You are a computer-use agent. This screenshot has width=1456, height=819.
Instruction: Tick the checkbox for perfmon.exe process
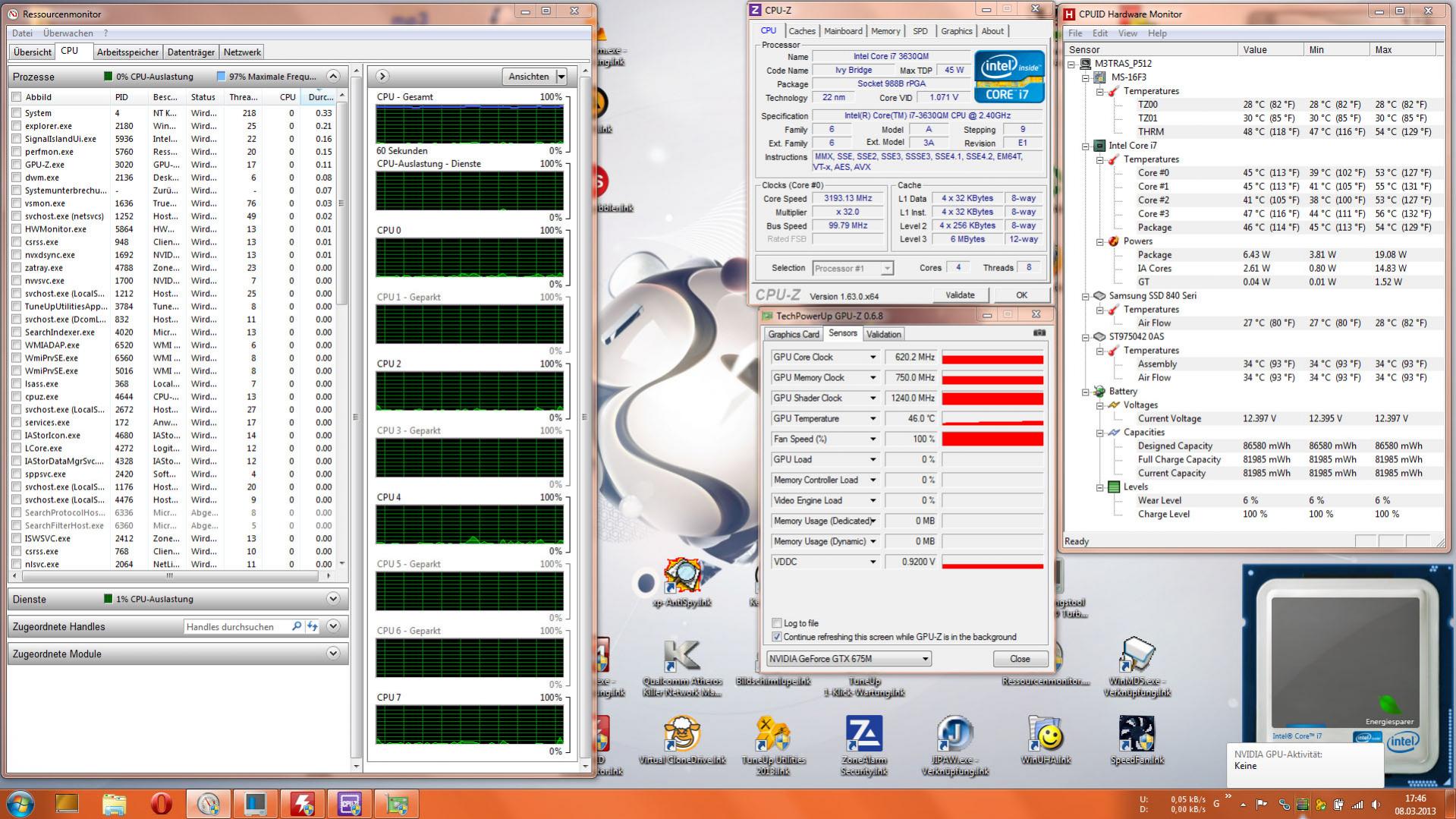point(17,152)
